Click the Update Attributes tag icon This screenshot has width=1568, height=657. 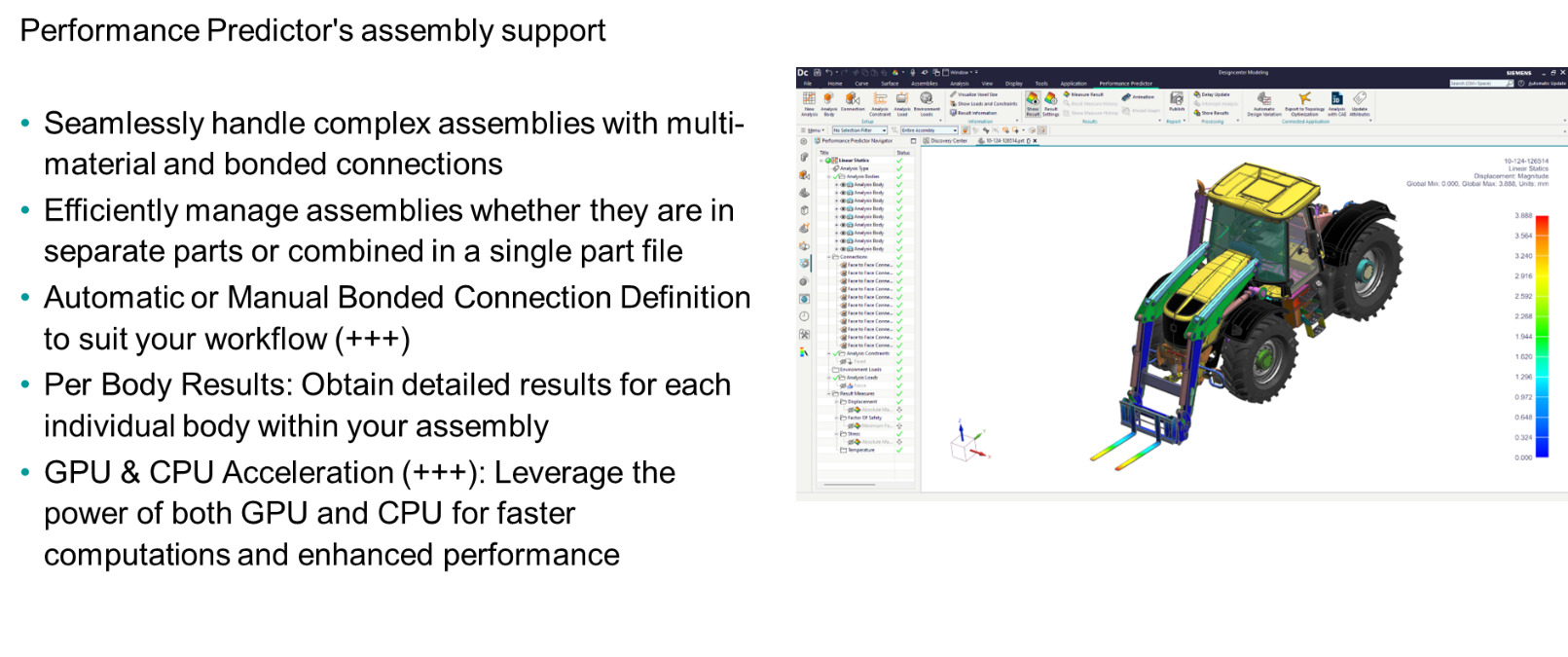coord(1360,99)
